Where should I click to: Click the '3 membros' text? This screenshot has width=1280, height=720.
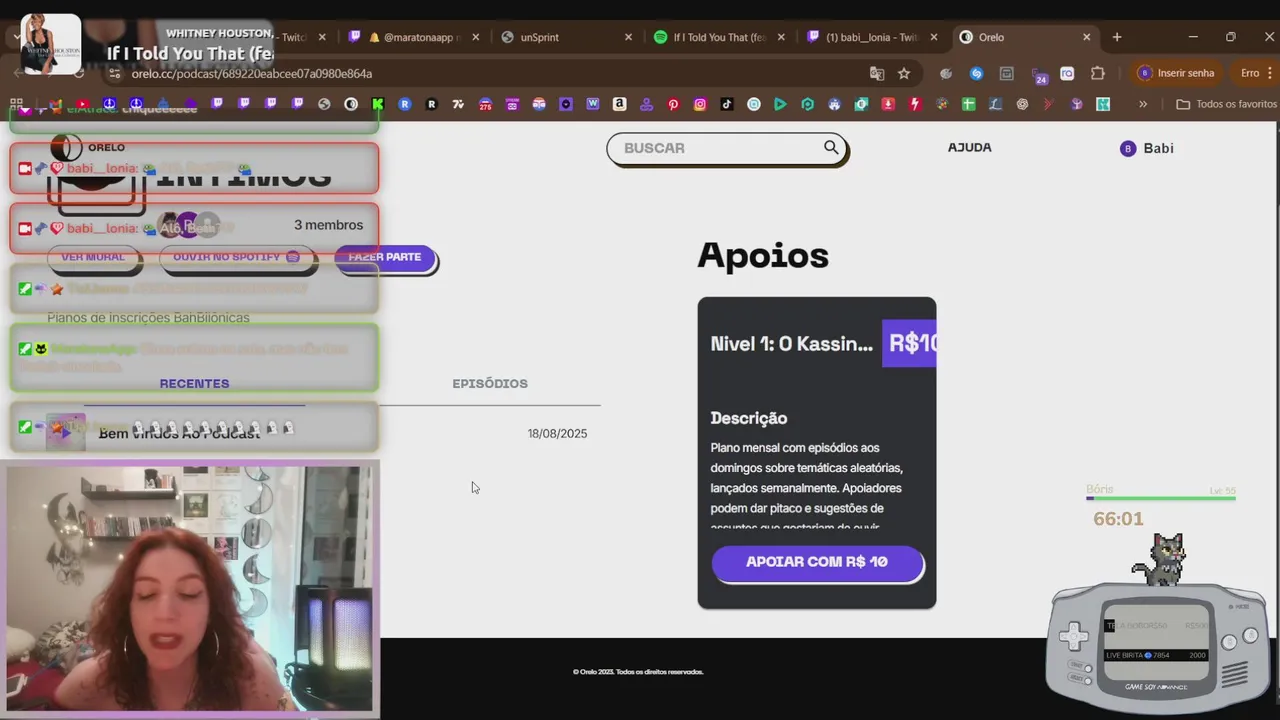(x=328, y=225)
